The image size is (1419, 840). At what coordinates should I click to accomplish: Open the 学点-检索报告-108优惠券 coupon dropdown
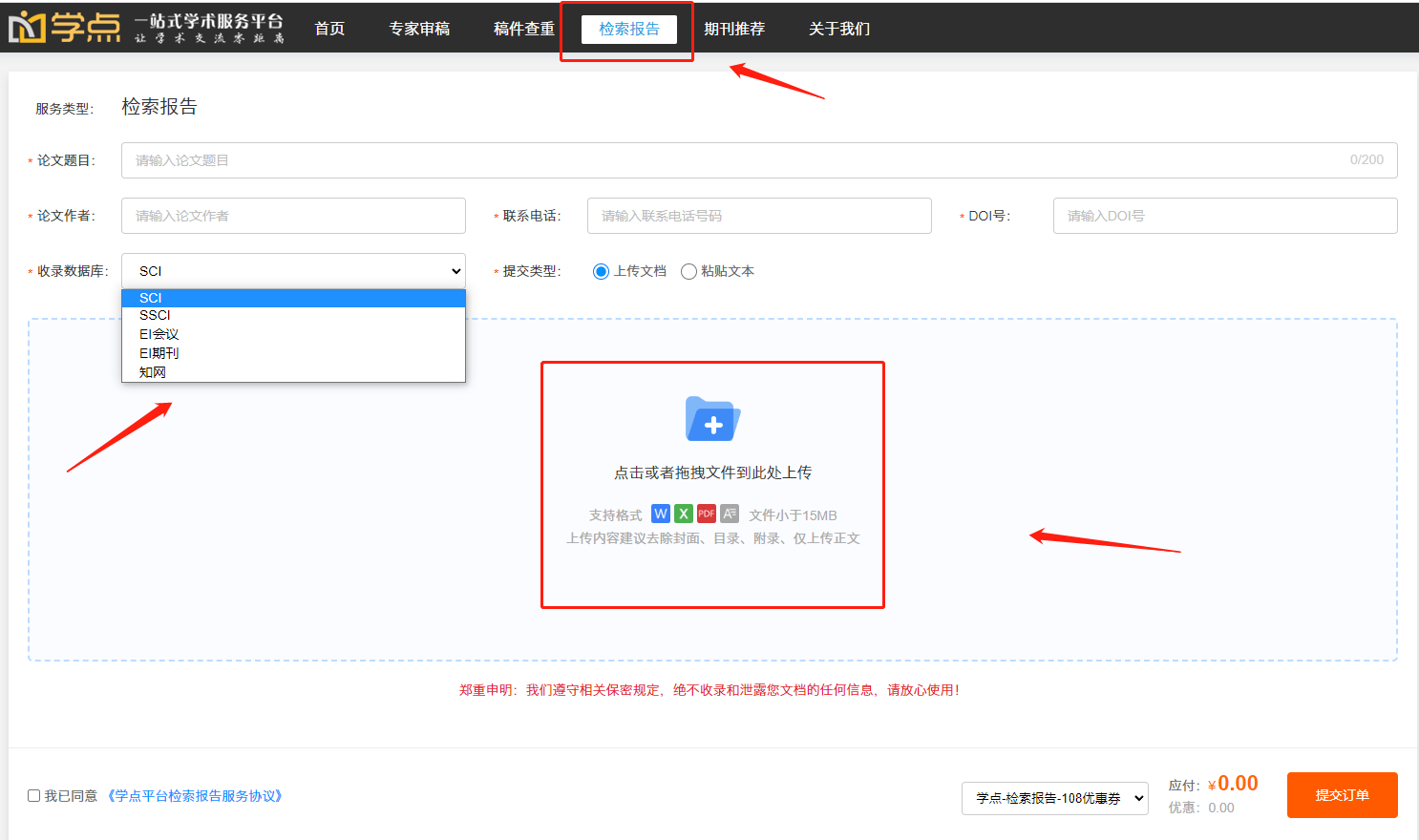tap(1055, 798)
